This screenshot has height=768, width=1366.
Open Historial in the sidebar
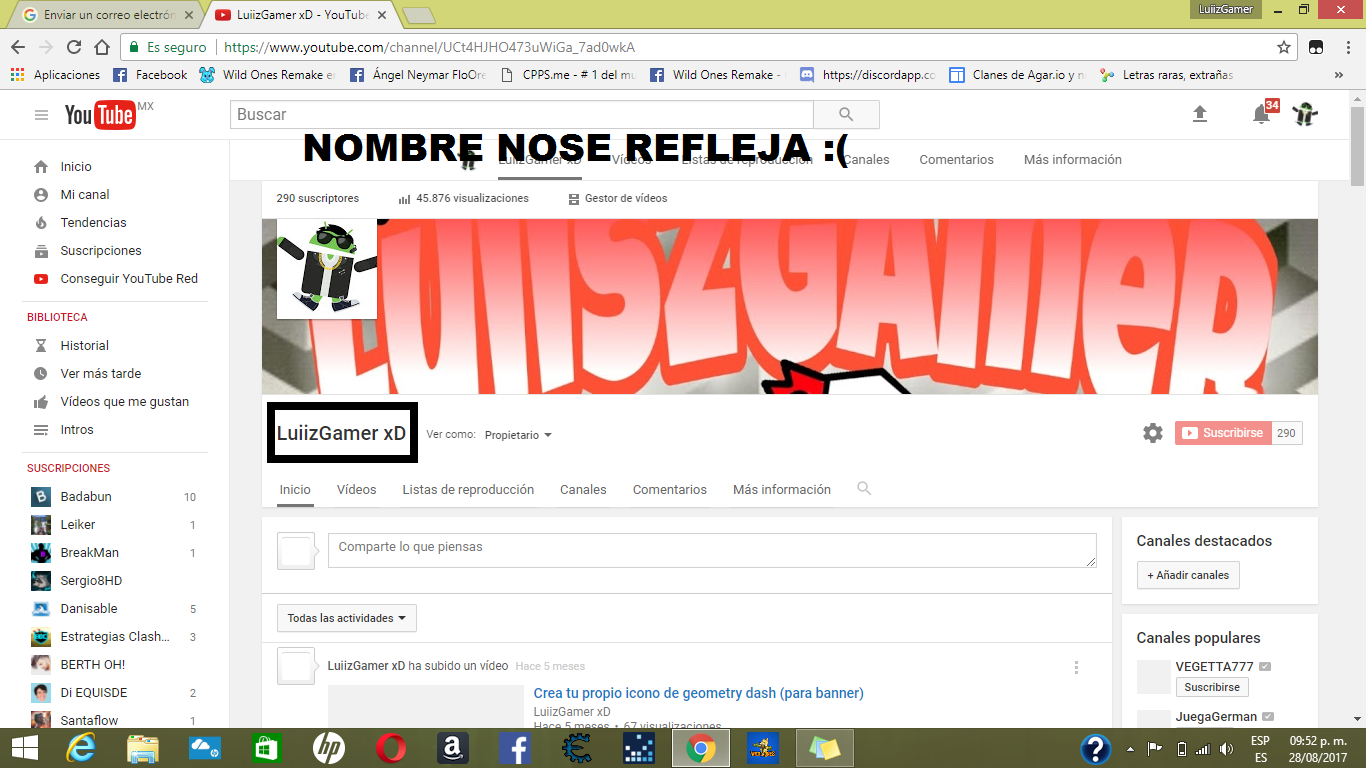coord(84,346)
